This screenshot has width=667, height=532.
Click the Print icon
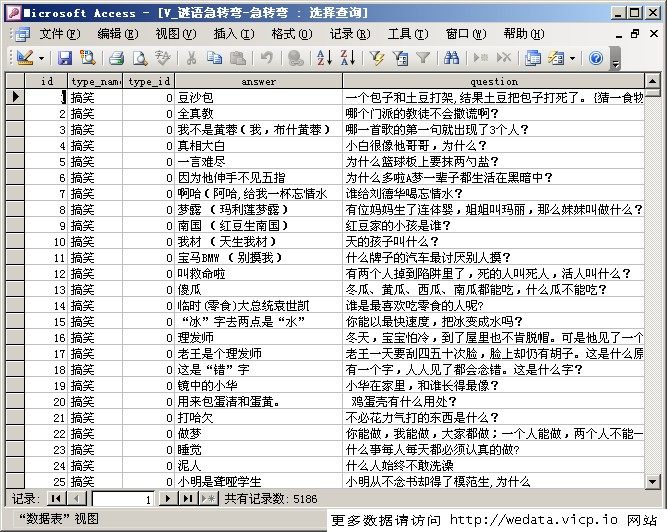click(116, 58)
